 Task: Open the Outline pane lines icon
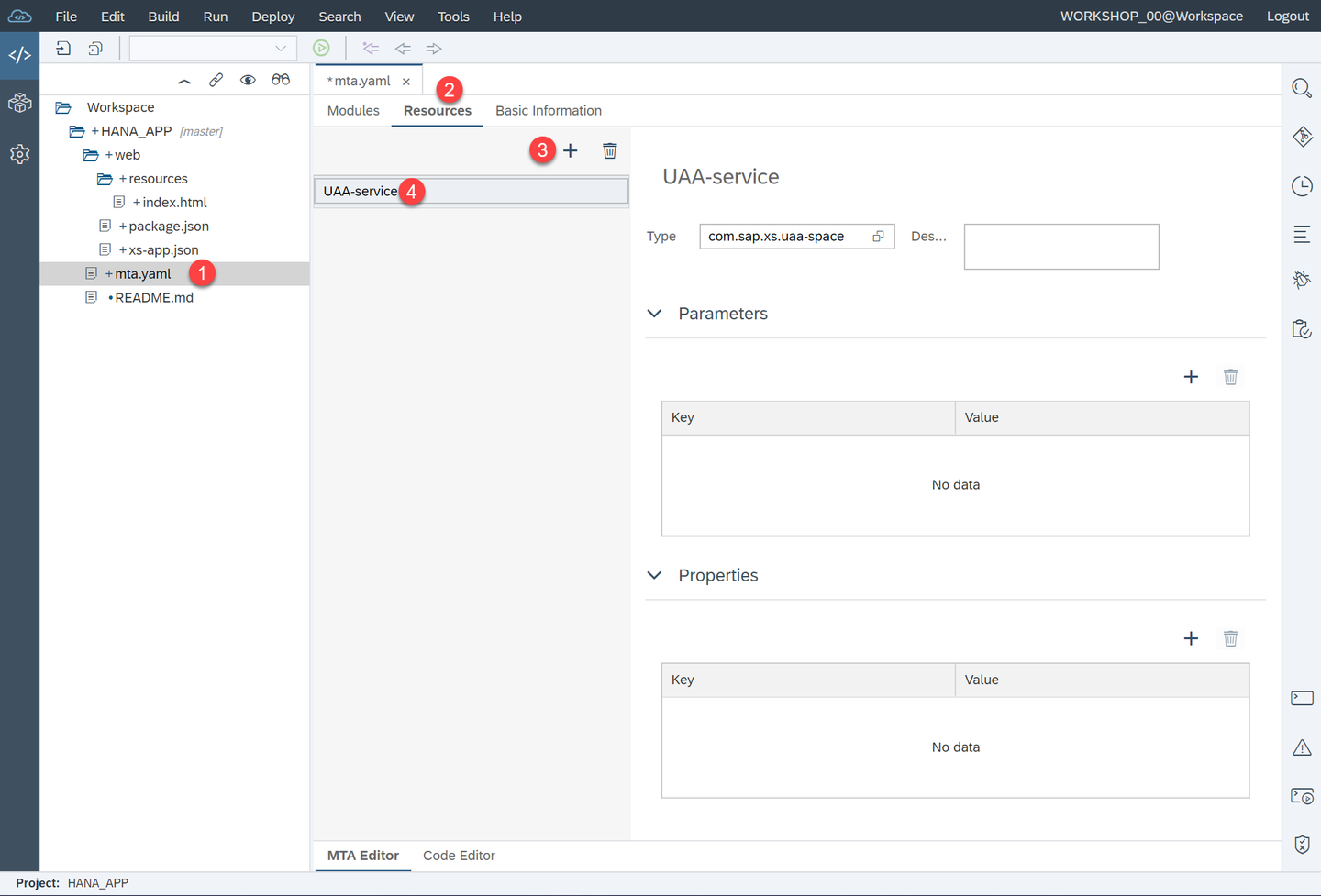coord(1302,235)
